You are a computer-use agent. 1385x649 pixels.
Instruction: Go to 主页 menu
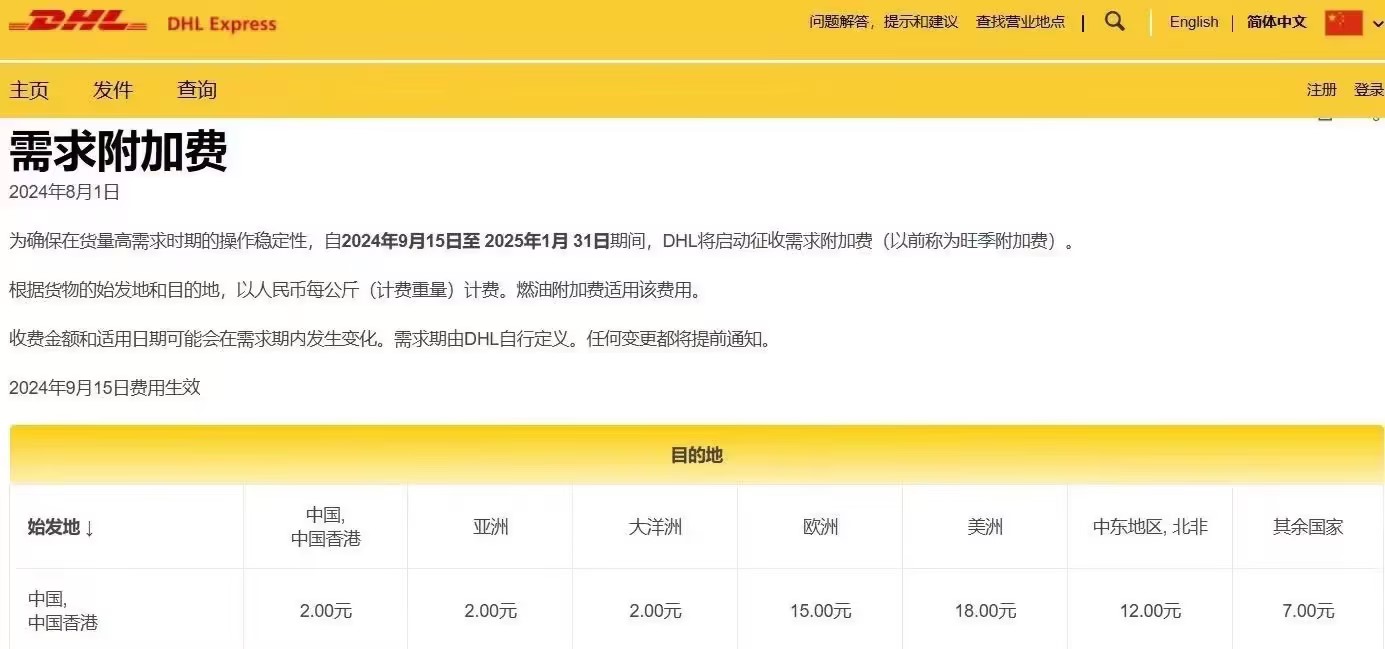click(29, 90)
